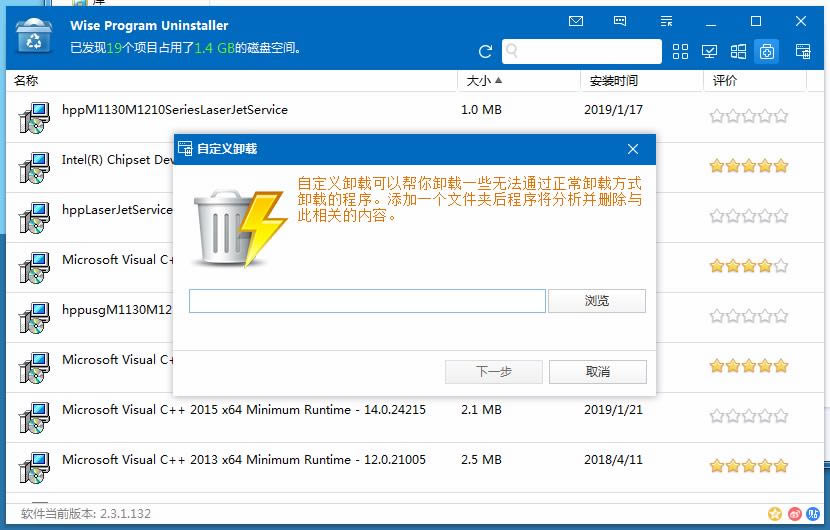
Task: Select the first-aid kit system components icon
Action: pyautogui.click(x=766, y=51)
